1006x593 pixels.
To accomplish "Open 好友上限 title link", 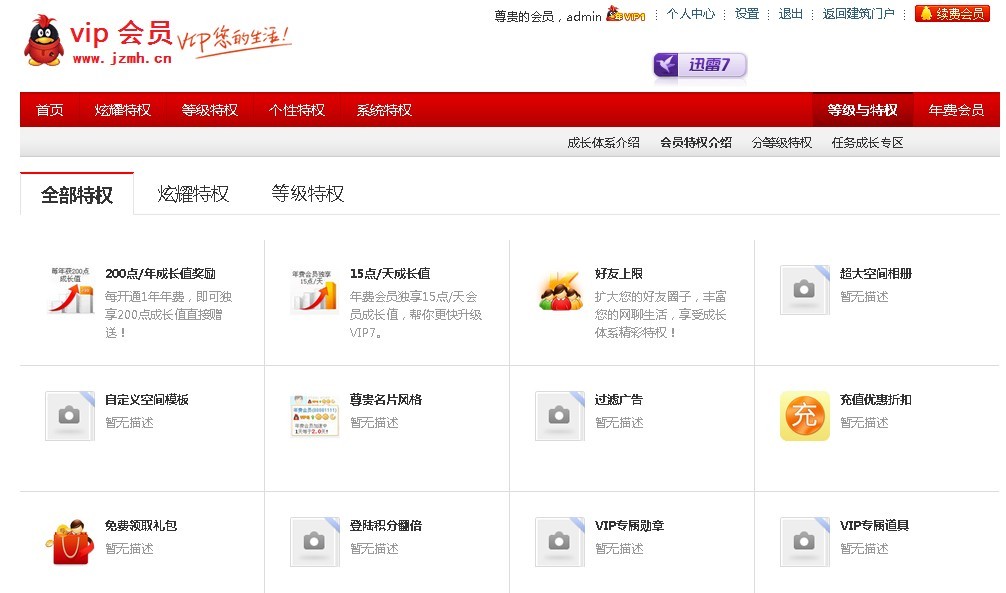I will pos(618,273).
